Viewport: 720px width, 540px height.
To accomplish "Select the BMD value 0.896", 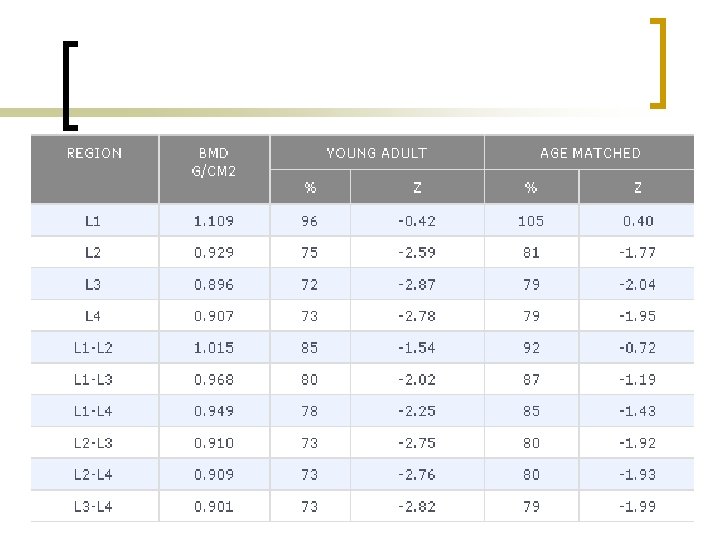I will 213,284.
